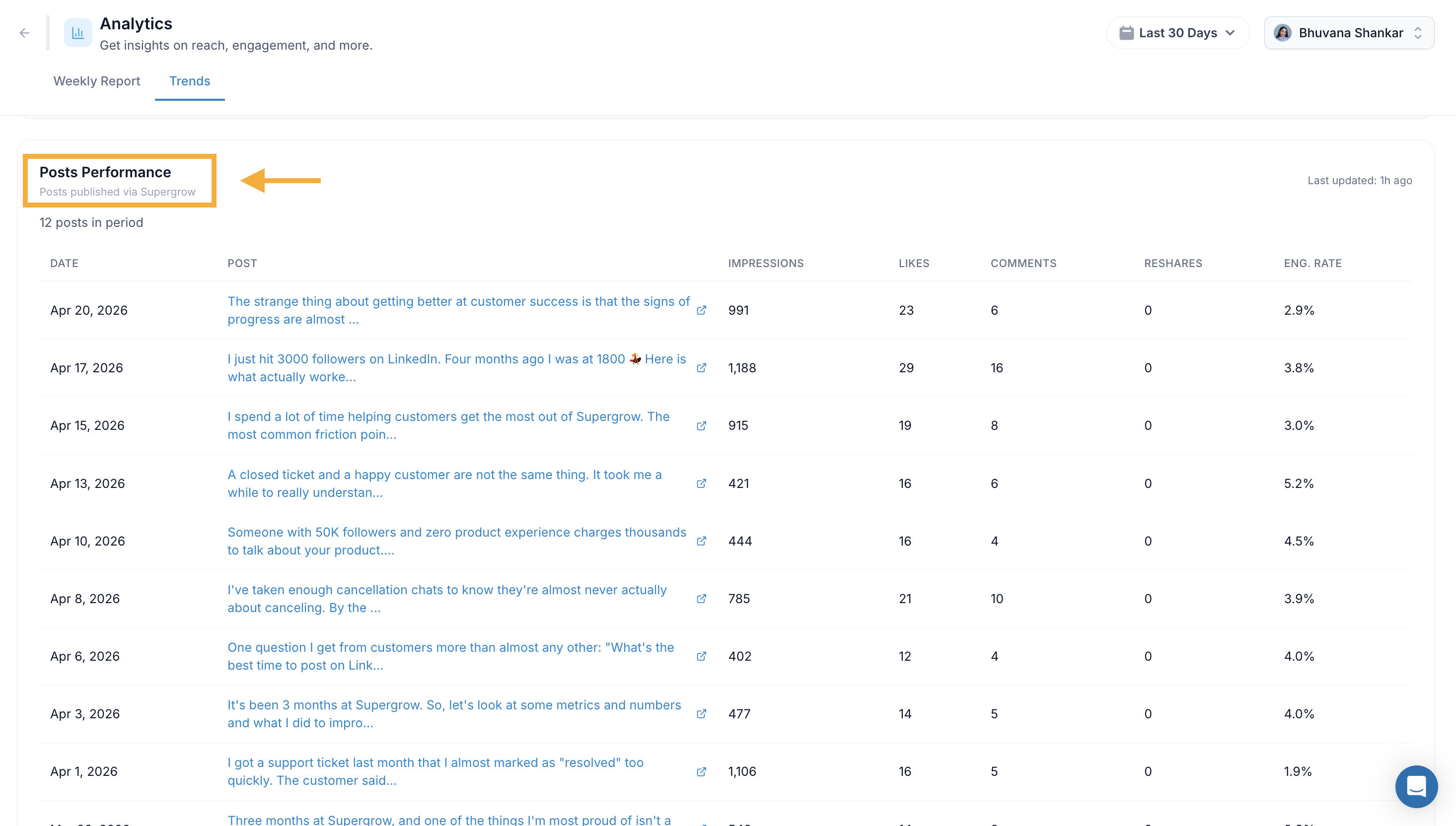Click the IMPRESSIONS column header
1456x826 pixels.
[765, 263]
